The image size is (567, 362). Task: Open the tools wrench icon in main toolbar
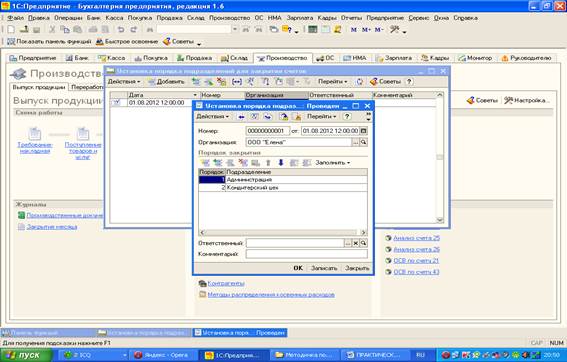394,30
